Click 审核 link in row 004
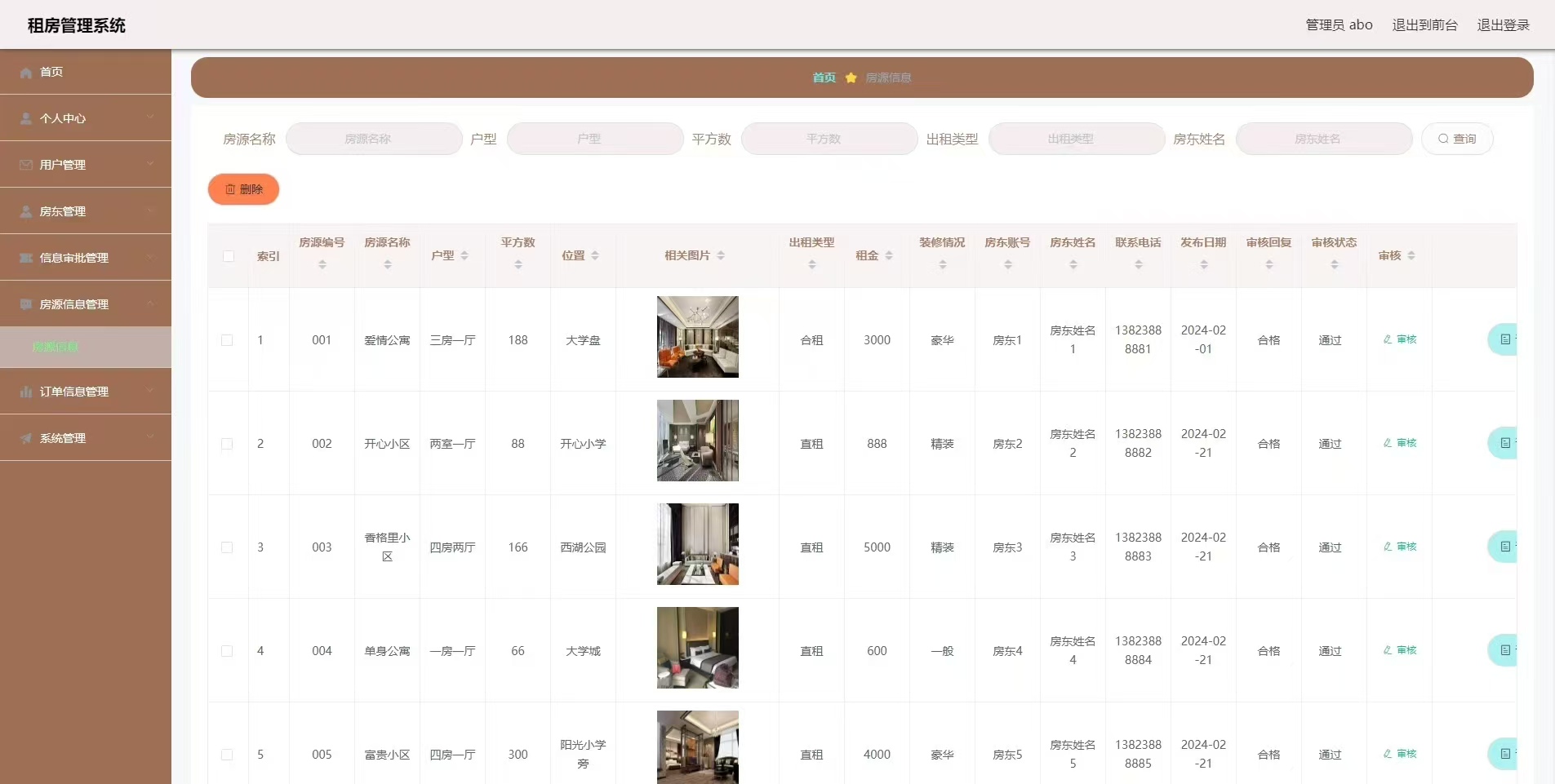This screenshot has width=1555, height=784. pyautogui.click(x=1400, y=650)
